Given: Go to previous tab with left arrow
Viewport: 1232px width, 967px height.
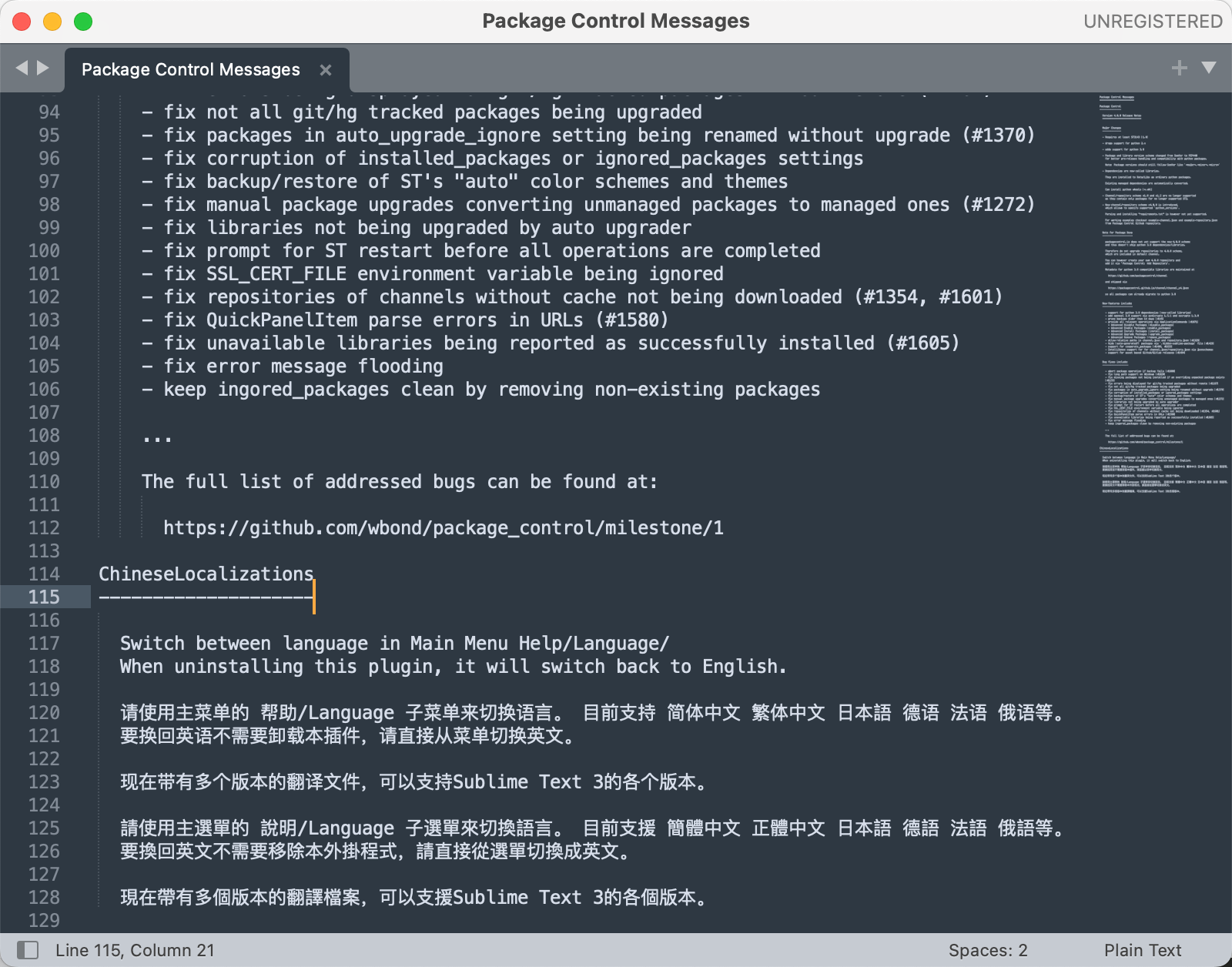Looking at the screenshot, I should pos(22,68).
